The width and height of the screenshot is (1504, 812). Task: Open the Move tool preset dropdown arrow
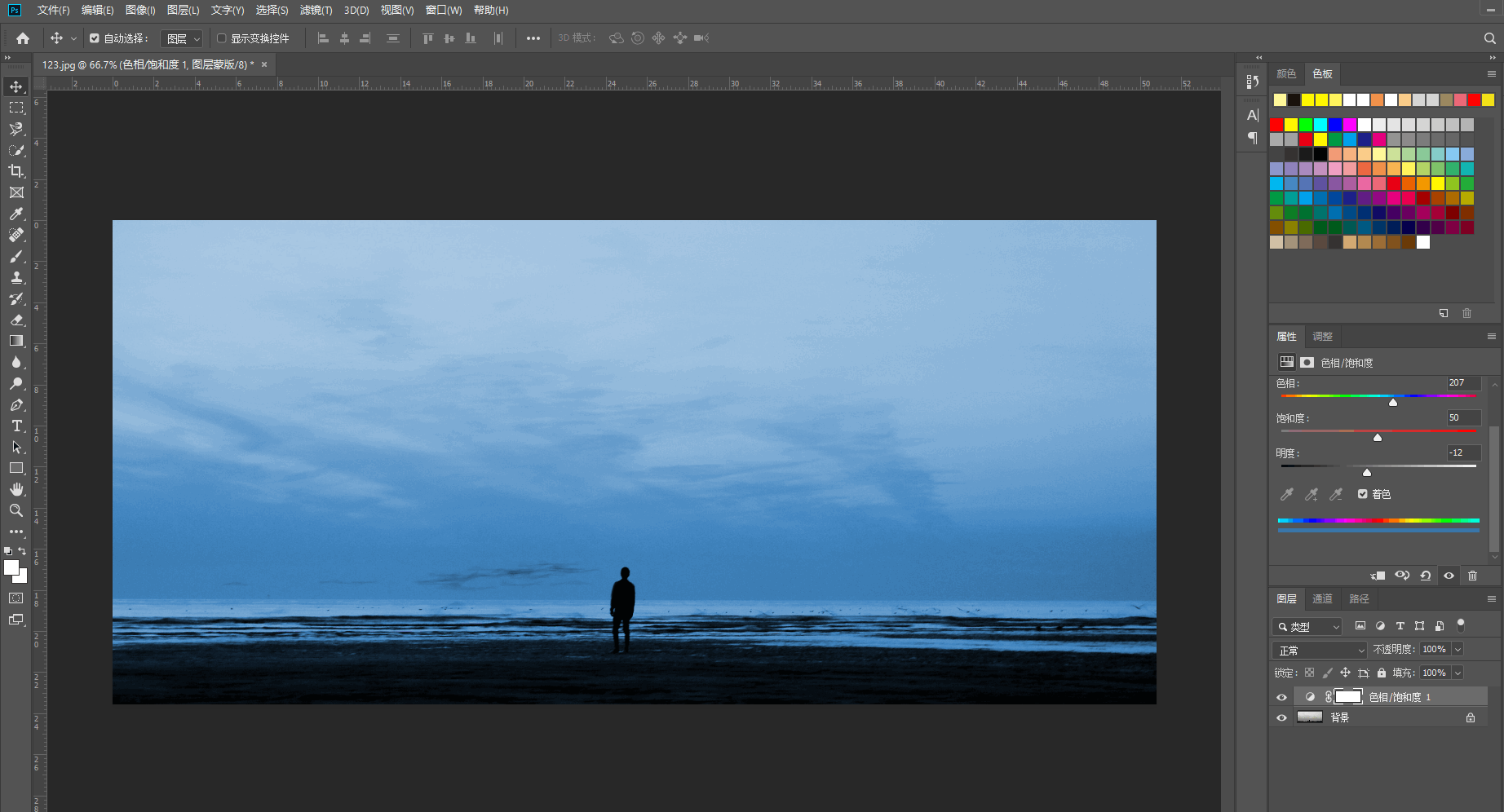pos(73,38)
